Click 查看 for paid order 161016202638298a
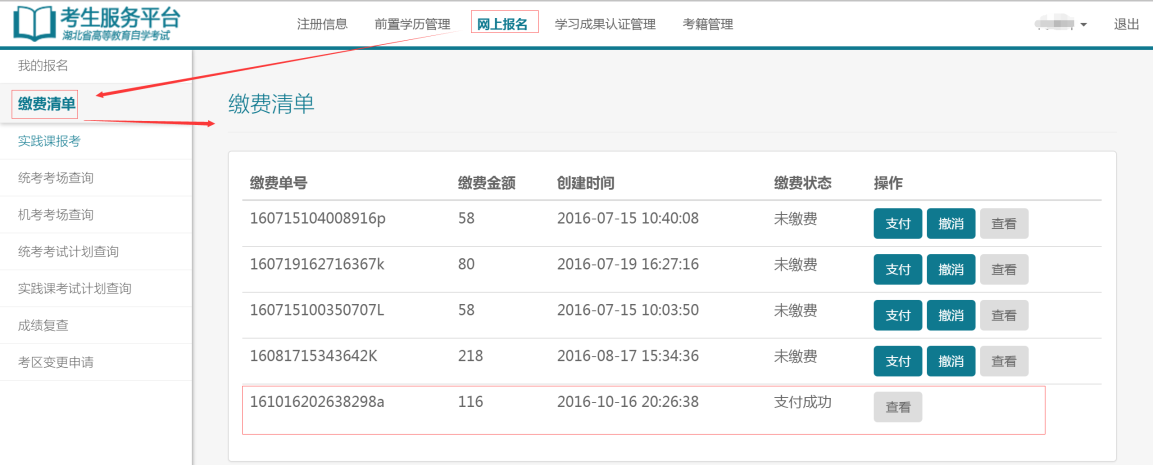The height and width of the screenshot is (465, 1153). click(897, 407)
